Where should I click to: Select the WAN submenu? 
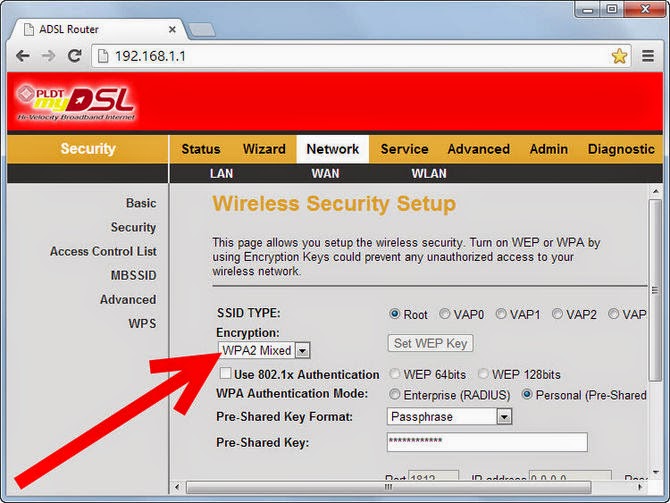(x=325, y=174)
